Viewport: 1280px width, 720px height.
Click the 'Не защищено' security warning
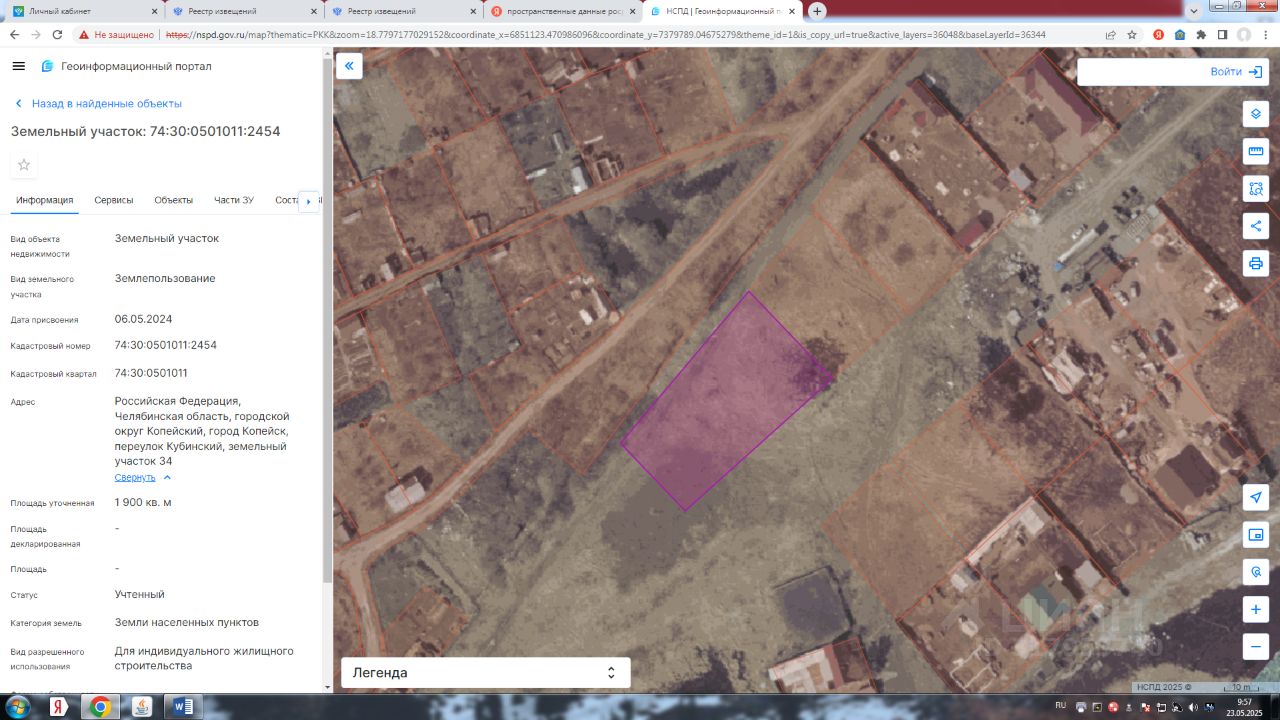tap(116, 34)
